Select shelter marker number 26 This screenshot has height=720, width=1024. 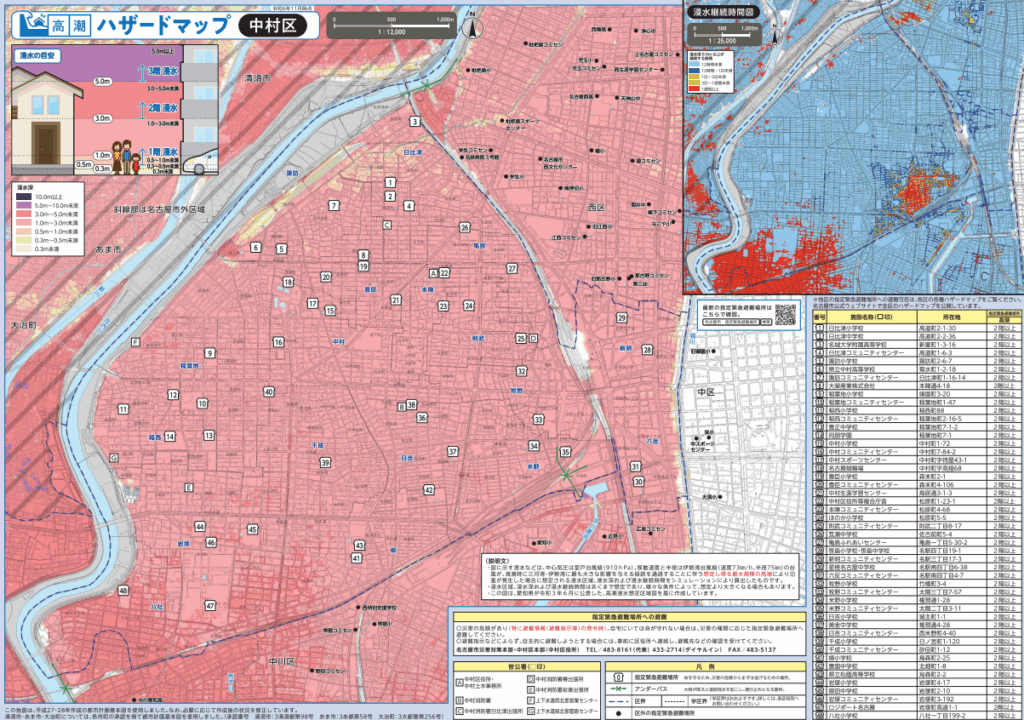coord(465,228)
